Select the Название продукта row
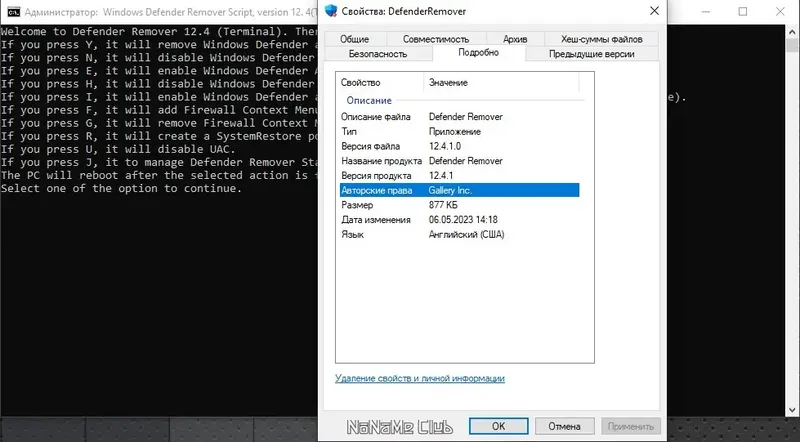 click(459, 161)
